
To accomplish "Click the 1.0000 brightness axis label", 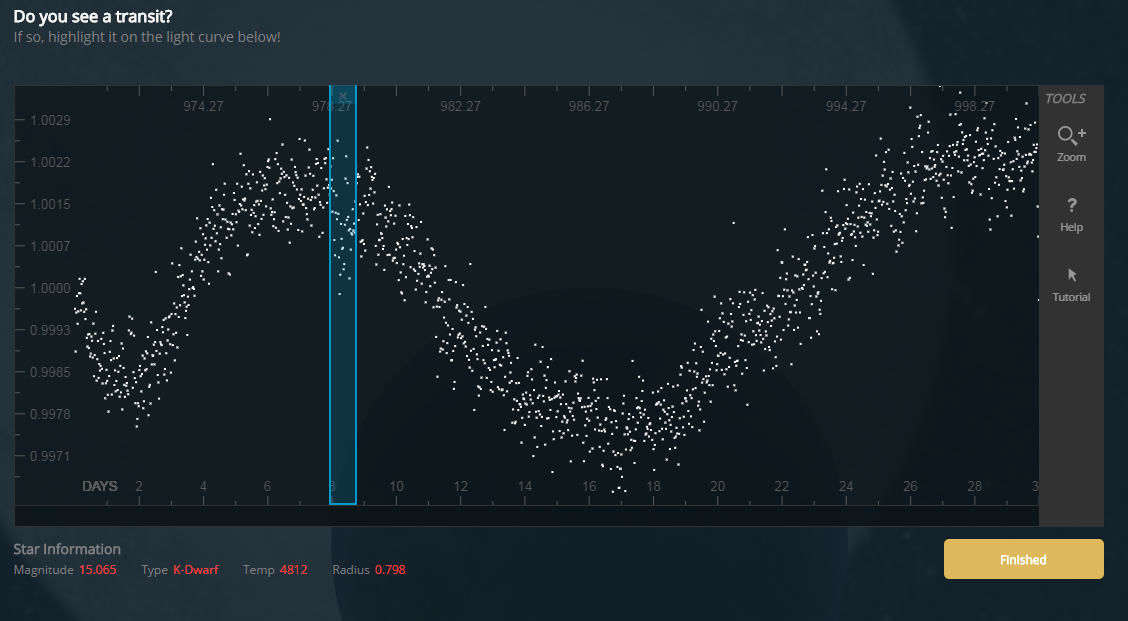I will [49, 288].
